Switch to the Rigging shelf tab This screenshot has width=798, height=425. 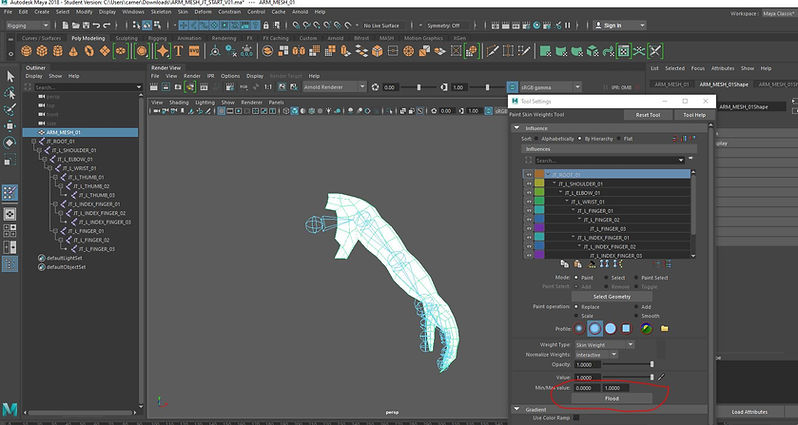(x=157, y=38)
